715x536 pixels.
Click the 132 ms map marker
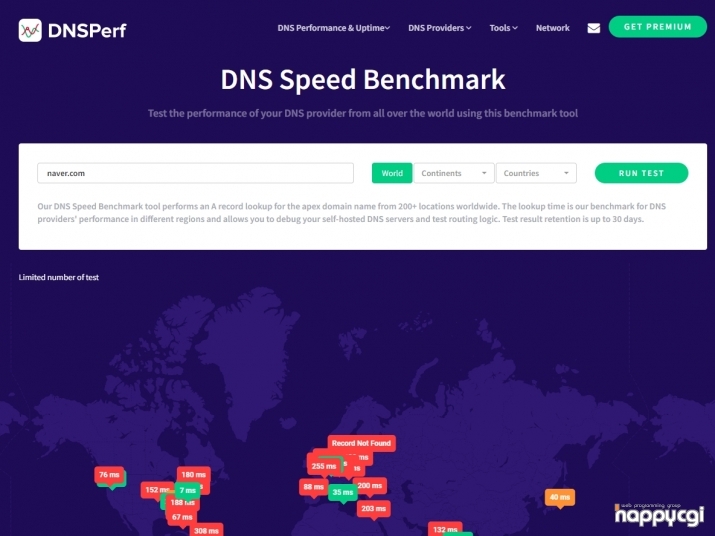445,529
